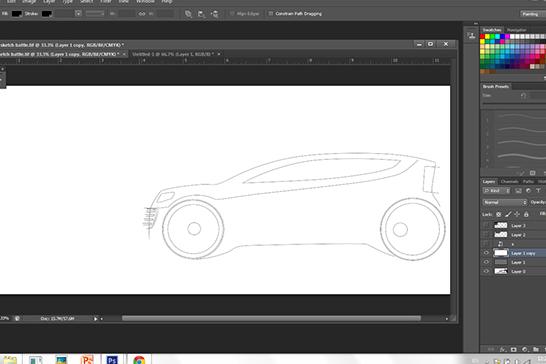The image size is (546, 364).
Task: Open the Painting workspace dropdown
Action: tap(533, 14)
